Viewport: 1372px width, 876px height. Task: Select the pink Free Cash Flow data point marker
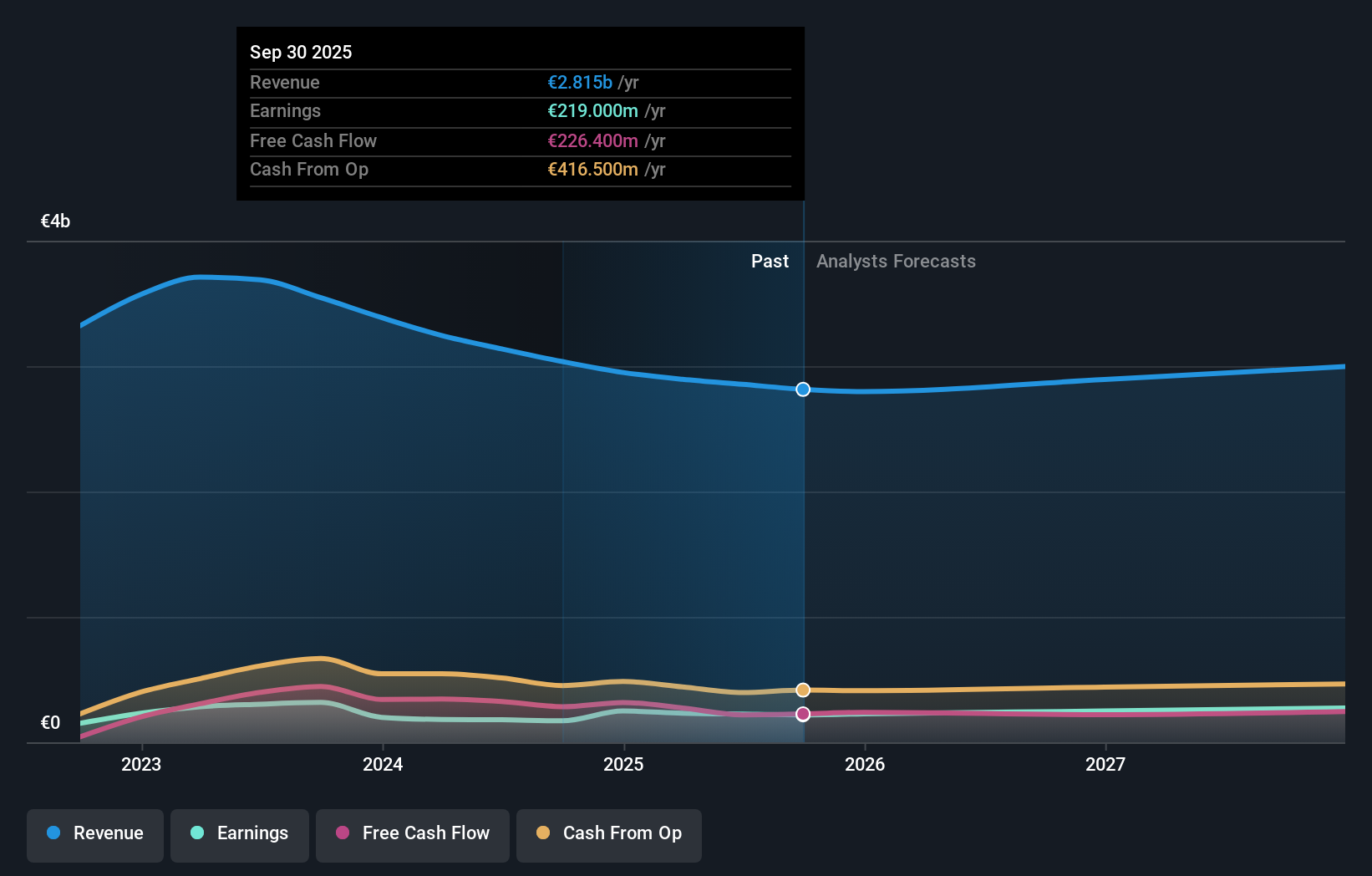tap(802, 714)
